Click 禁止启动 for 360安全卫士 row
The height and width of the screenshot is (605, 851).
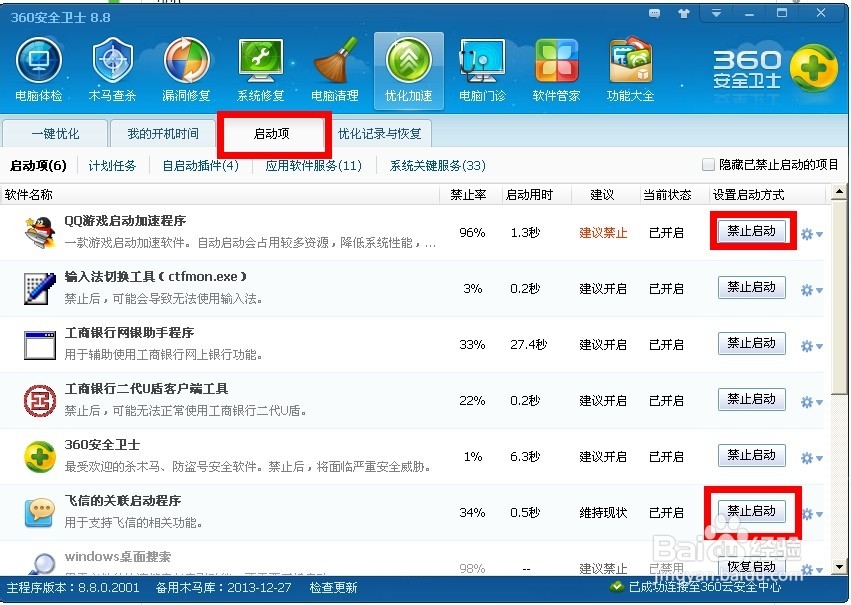click(752, 455)
